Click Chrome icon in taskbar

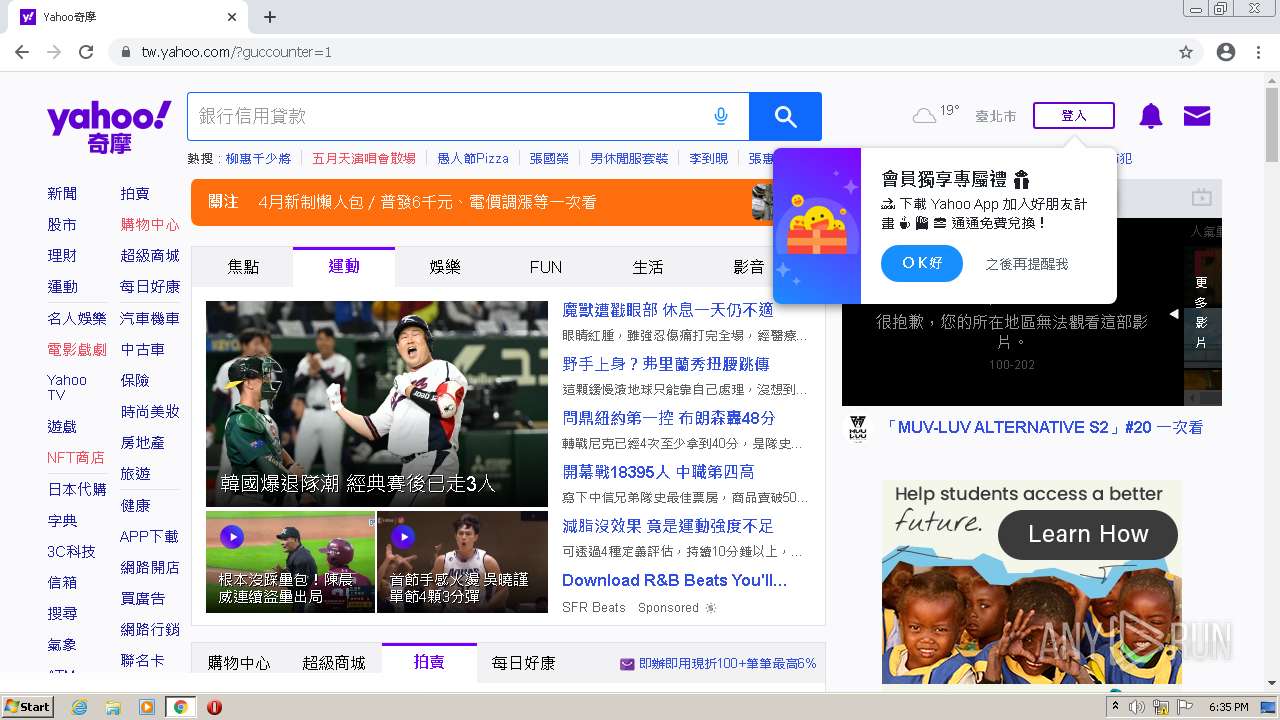[x=180, y=707]
